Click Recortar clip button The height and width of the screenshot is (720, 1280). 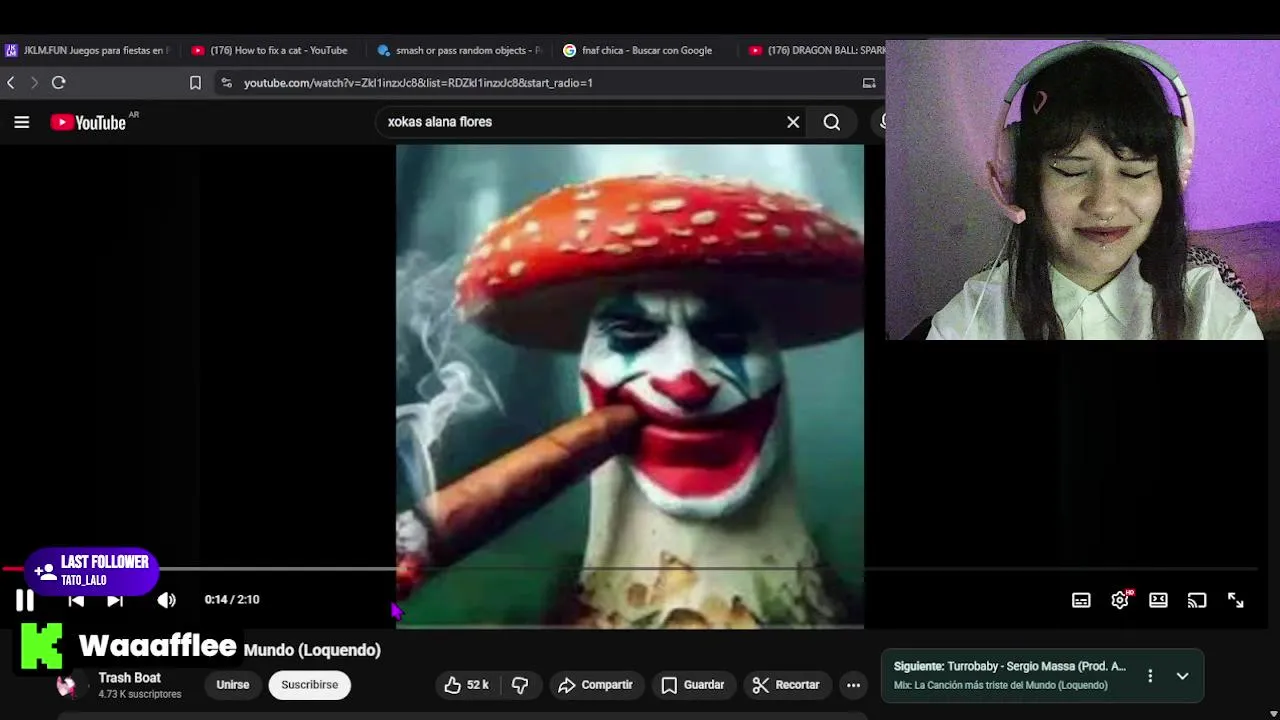click(x=786, y=685)
